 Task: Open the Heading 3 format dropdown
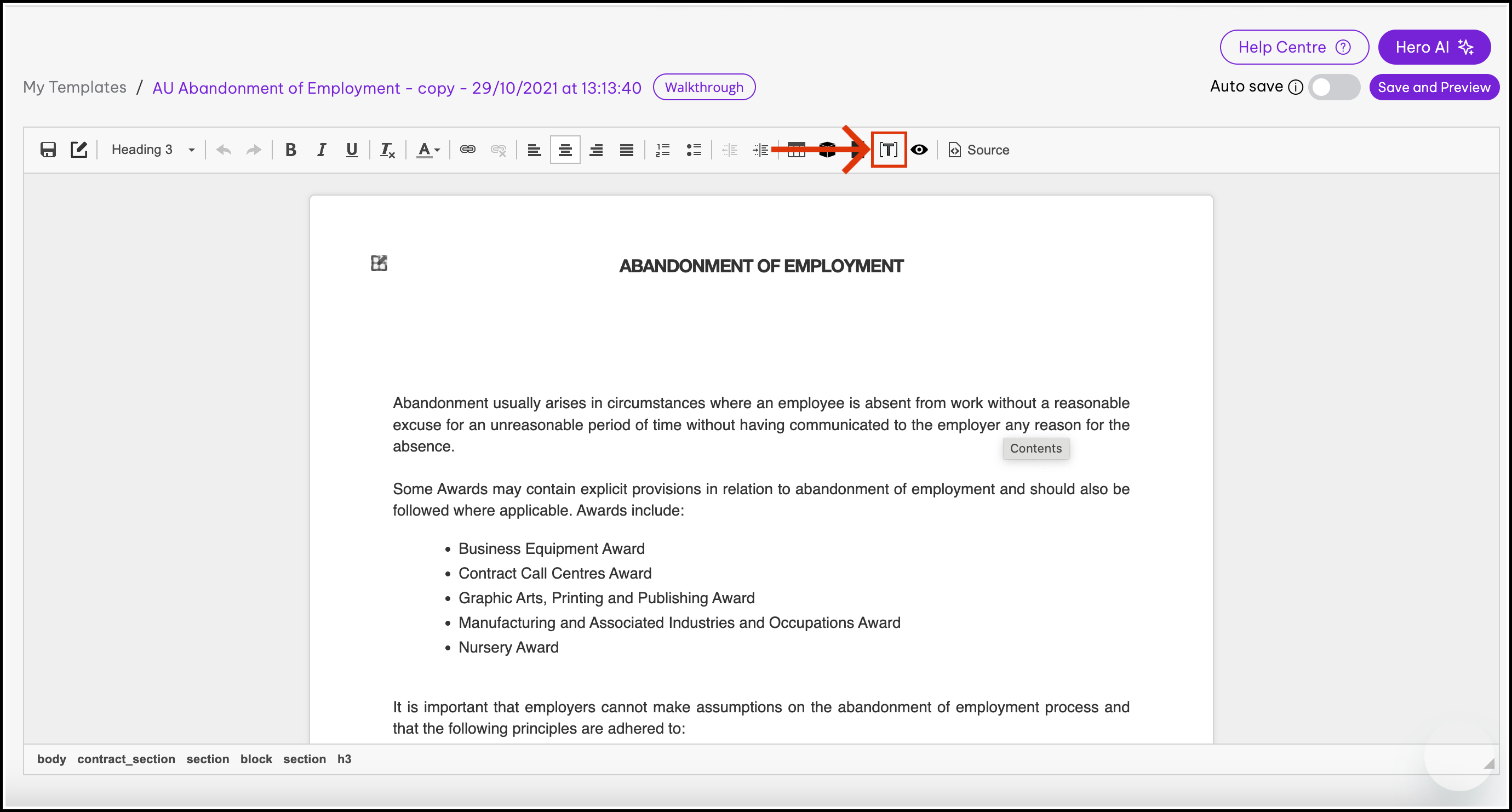coord(153,150)
